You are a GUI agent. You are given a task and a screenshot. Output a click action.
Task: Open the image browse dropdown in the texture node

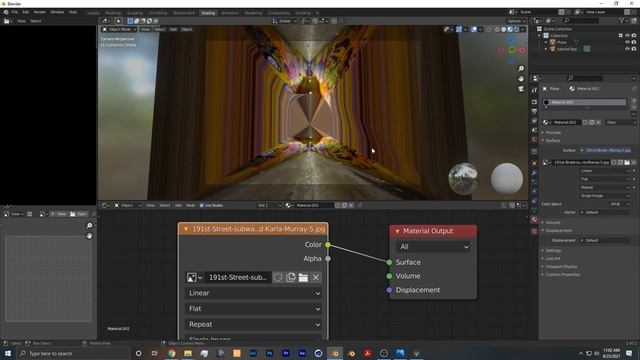[194, 278]
